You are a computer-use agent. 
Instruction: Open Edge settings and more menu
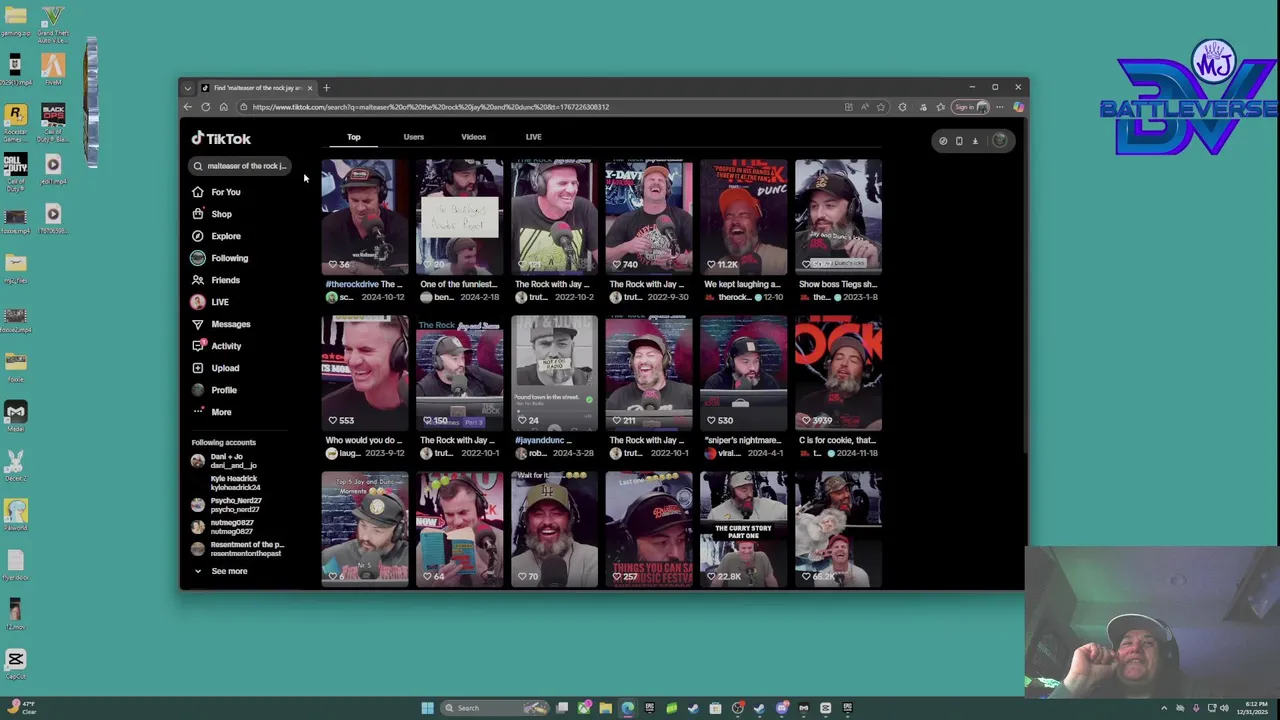[999, 107]
